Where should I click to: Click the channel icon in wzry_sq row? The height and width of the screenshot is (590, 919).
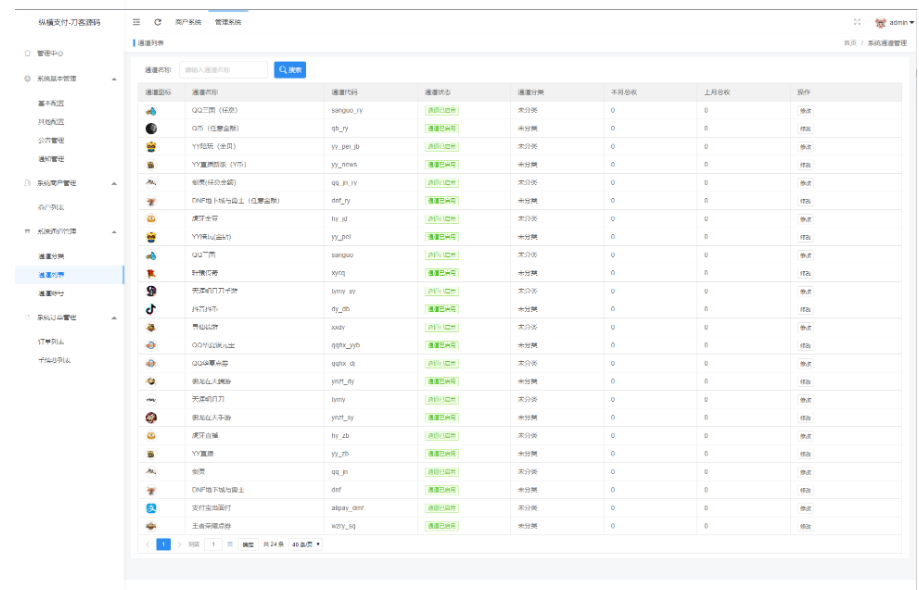click(151, 526)
